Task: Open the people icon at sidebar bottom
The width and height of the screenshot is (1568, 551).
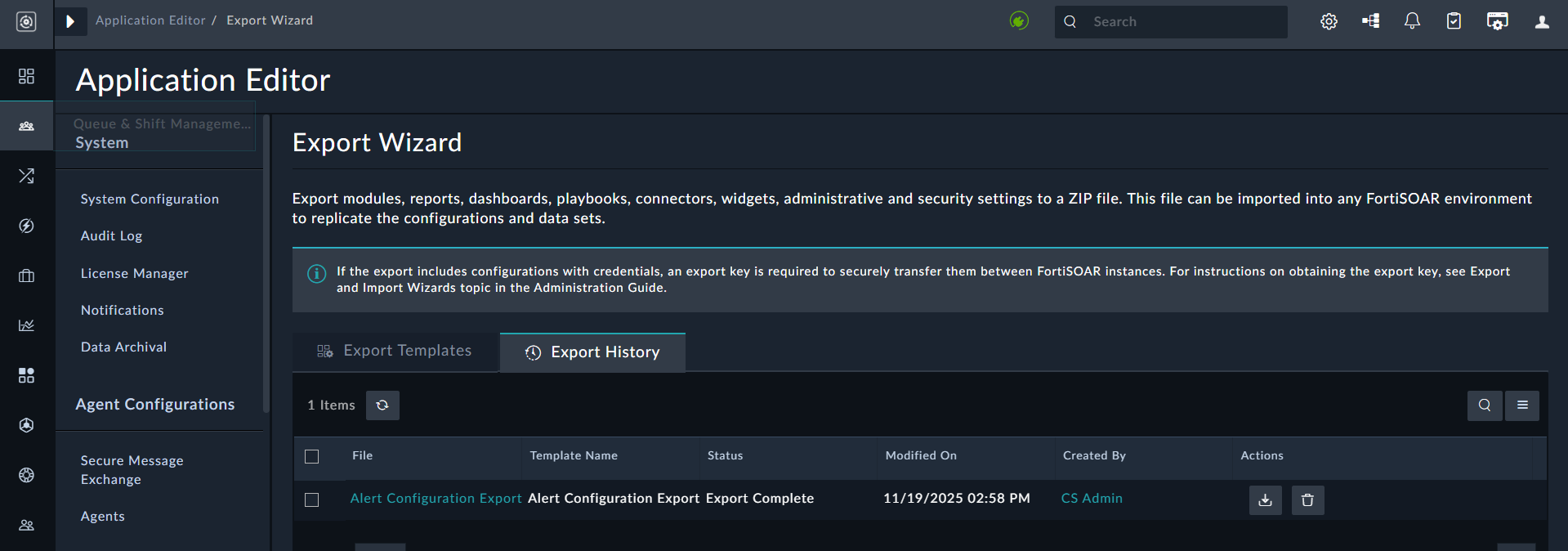Action: coord(26,525)
